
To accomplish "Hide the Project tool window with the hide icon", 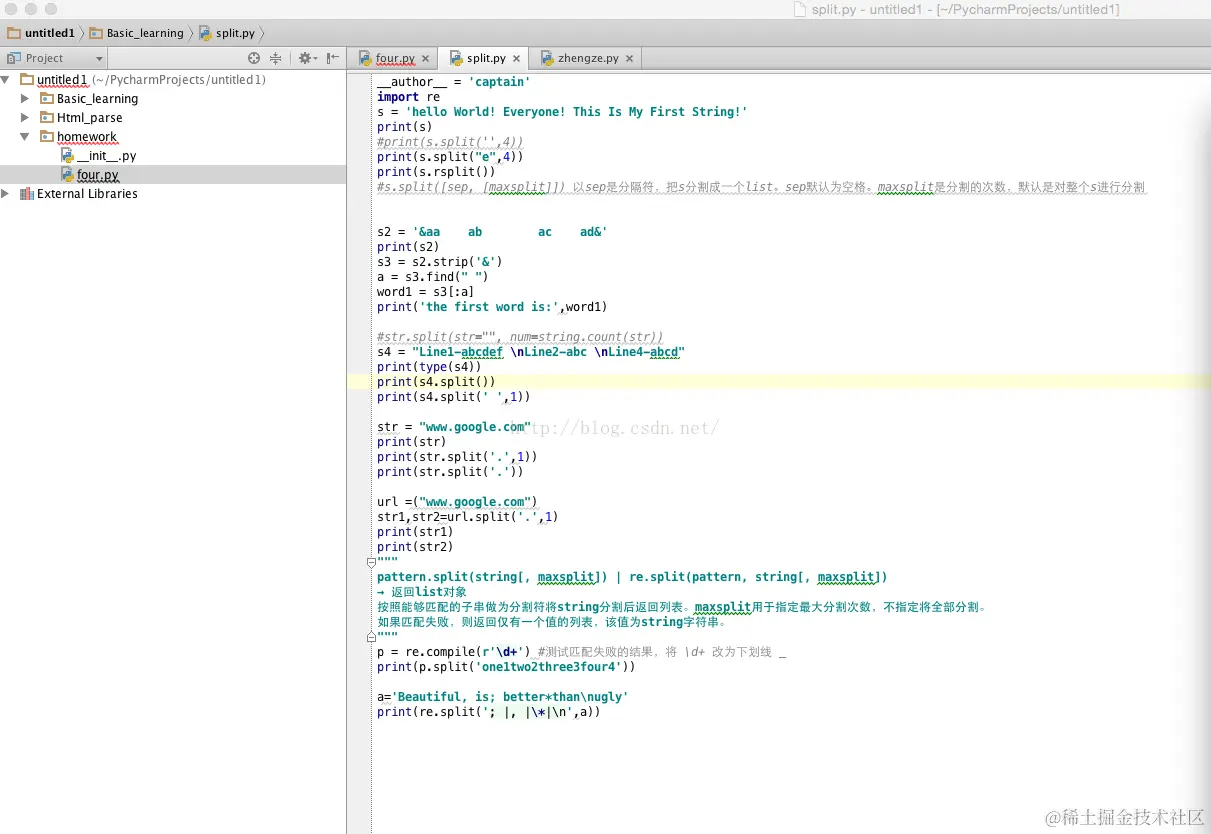I will tap(332, 58).
